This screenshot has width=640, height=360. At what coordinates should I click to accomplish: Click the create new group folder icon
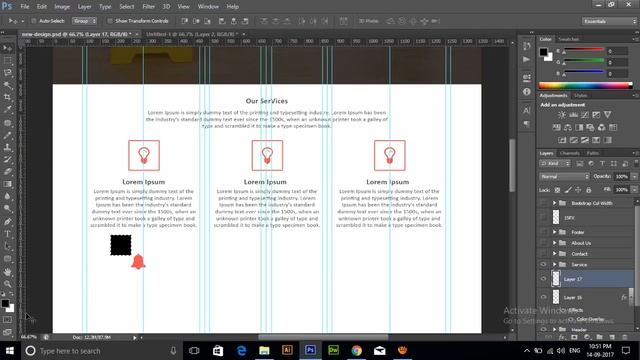tap(599, 337)
